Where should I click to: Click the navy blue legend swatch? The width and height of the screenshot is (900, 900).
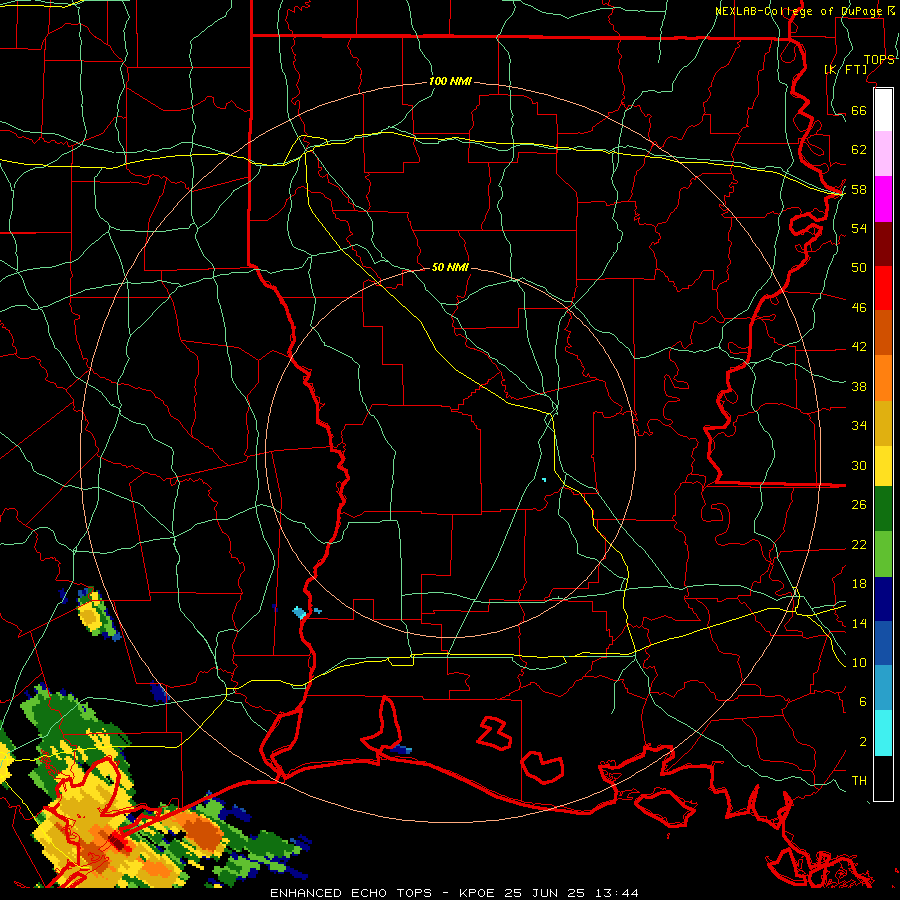click(883, 599)
